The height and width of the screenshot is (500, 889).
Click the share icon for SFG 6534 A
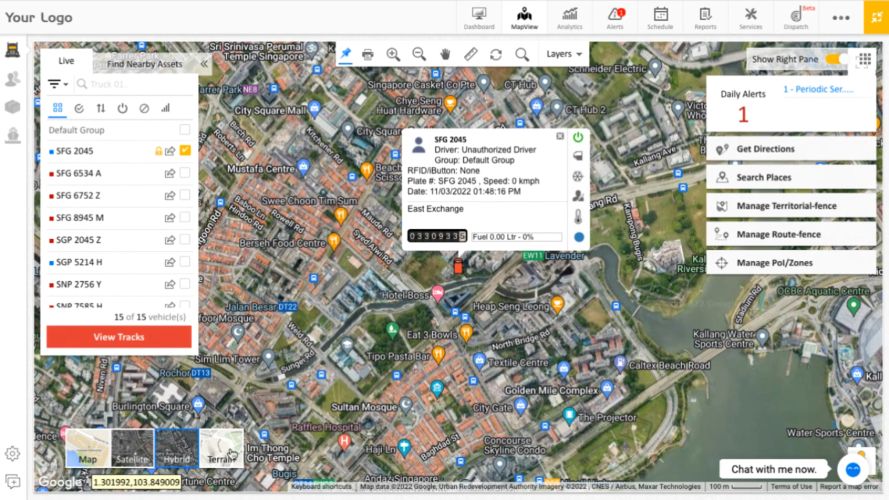[x=170, y=173]
